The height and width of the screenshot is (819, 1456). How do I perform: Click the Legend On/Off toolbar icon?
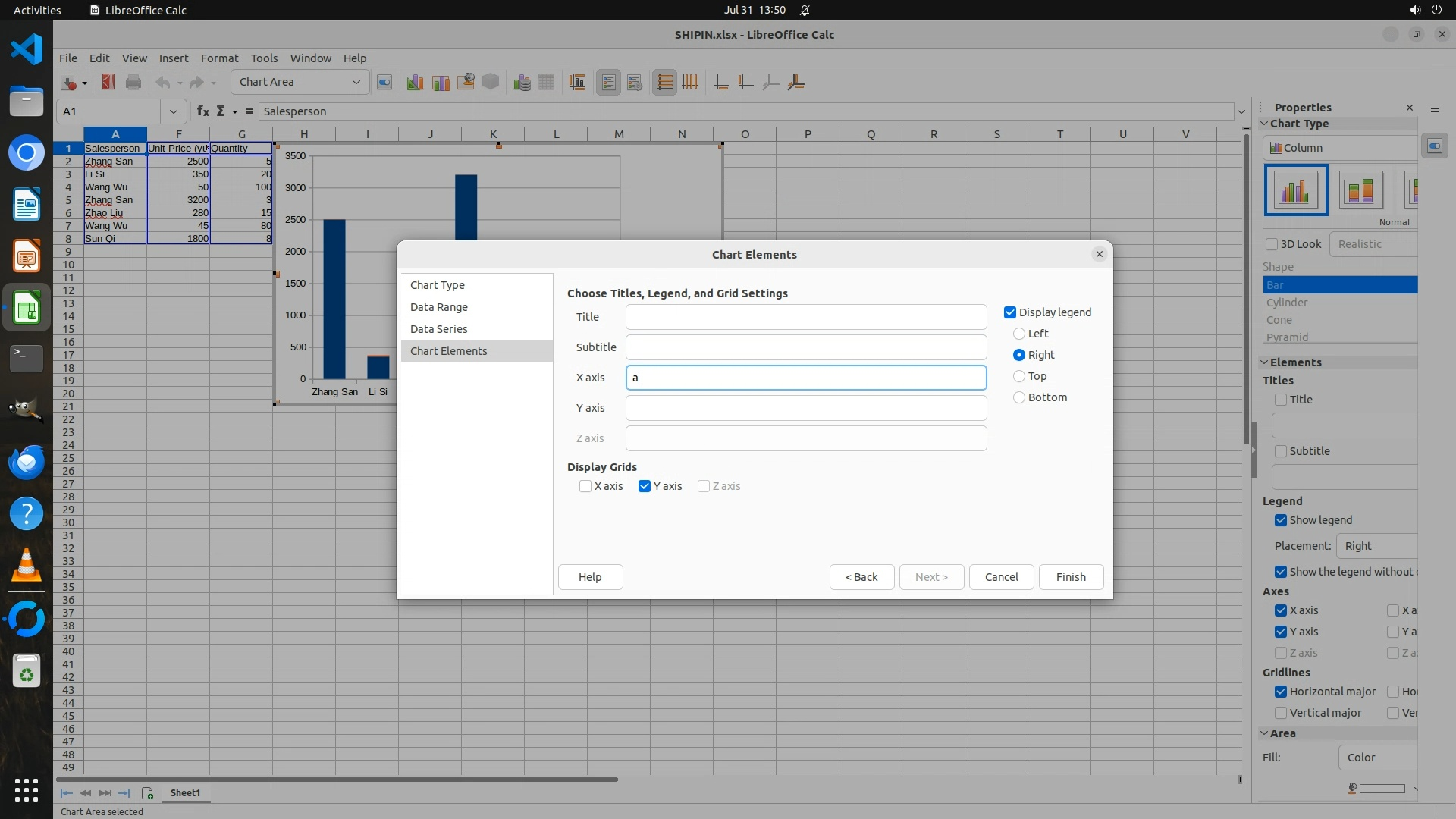tap(609, 83)
